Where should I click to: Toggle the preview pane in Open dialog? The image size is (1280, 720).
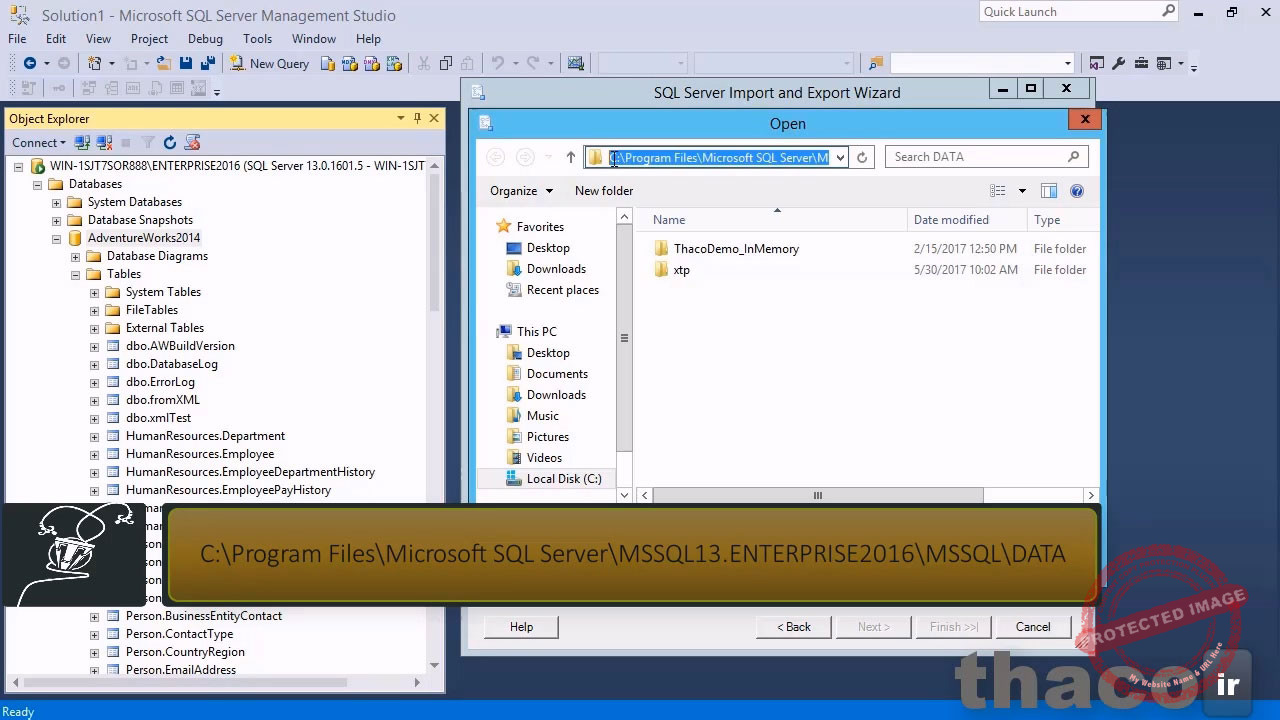click(x=1049, y=191)
